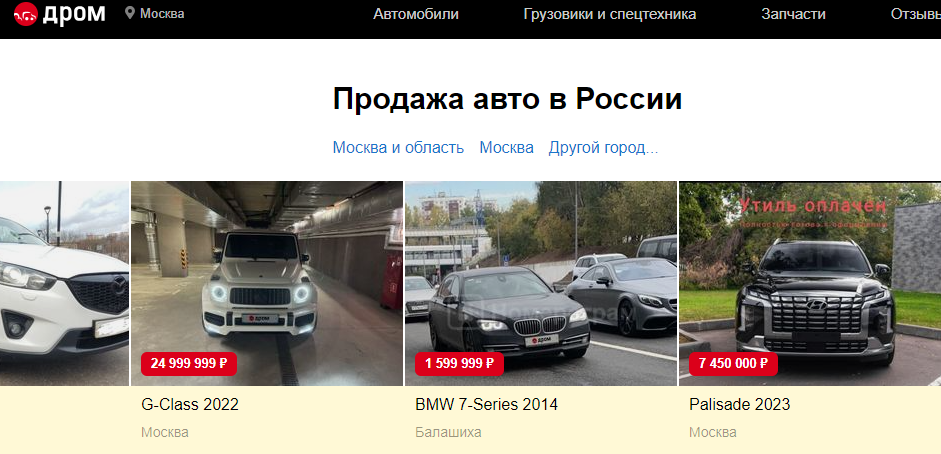Click the 24 999 999 ₽ price badge
The width and height of the screenshot is (941, 454).
189,363
